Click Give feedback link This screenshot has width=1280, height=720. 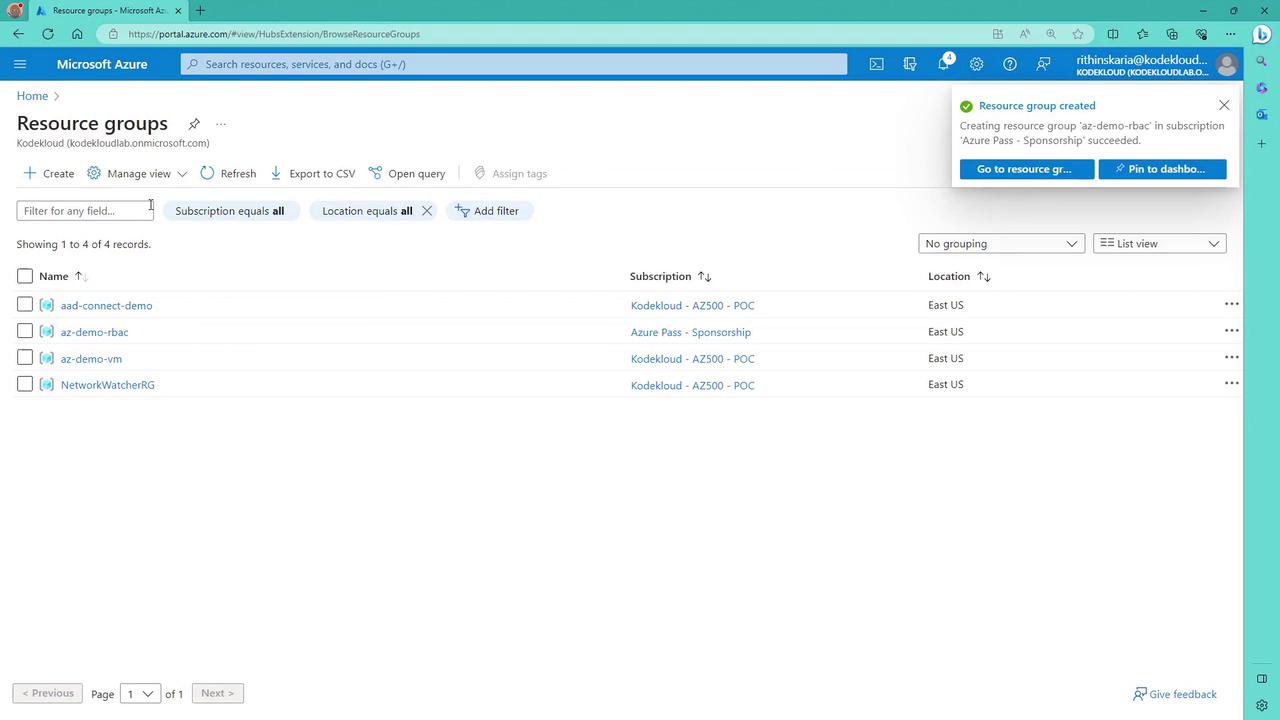click(1175, 694)
